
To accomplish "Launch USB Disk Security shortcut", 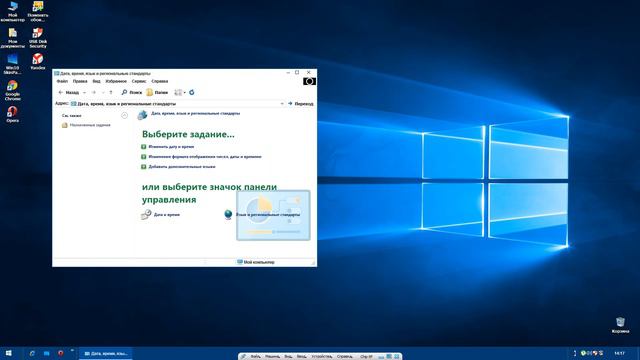I will 38,38.
